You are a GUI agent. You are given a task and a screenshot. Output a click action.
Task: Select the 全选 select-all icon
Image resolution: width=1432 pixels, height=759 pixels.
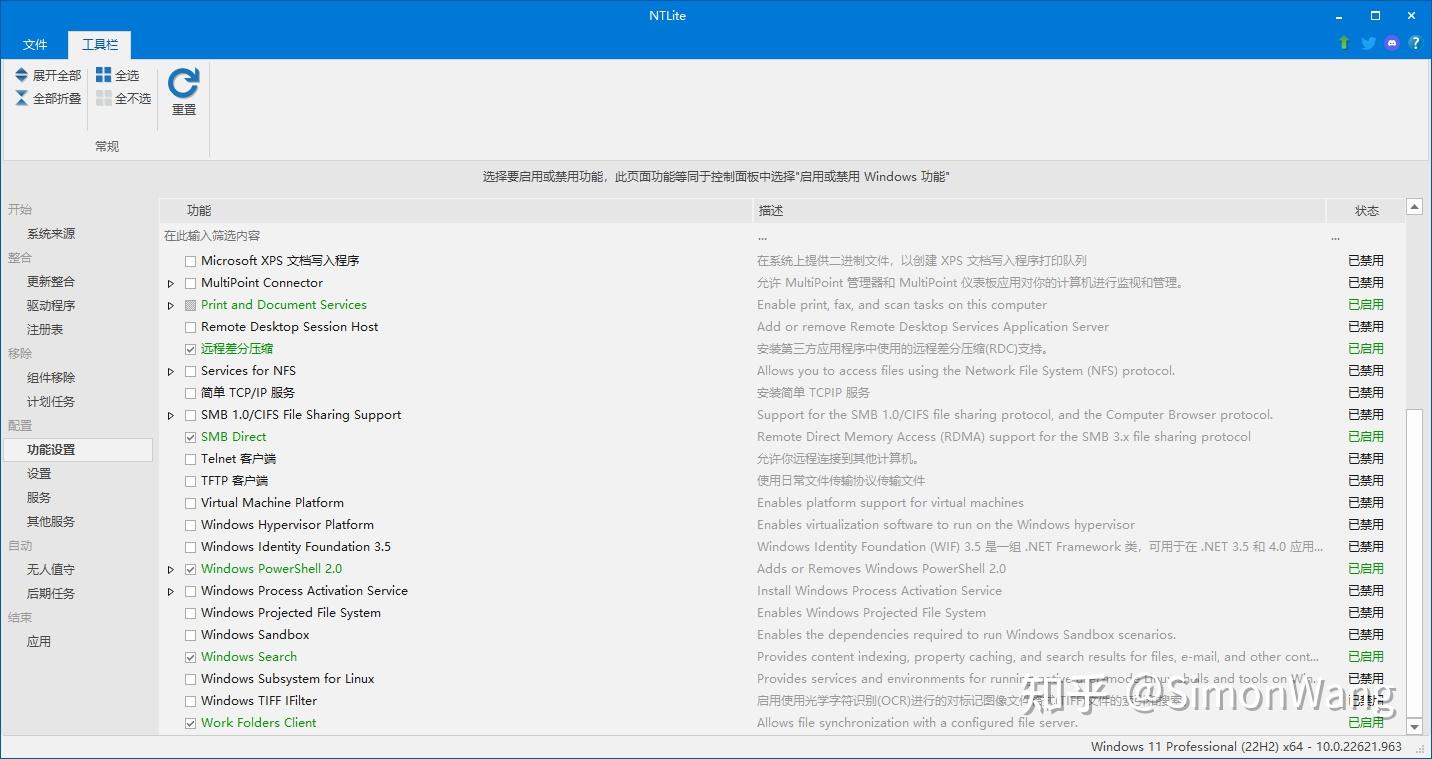102,74
